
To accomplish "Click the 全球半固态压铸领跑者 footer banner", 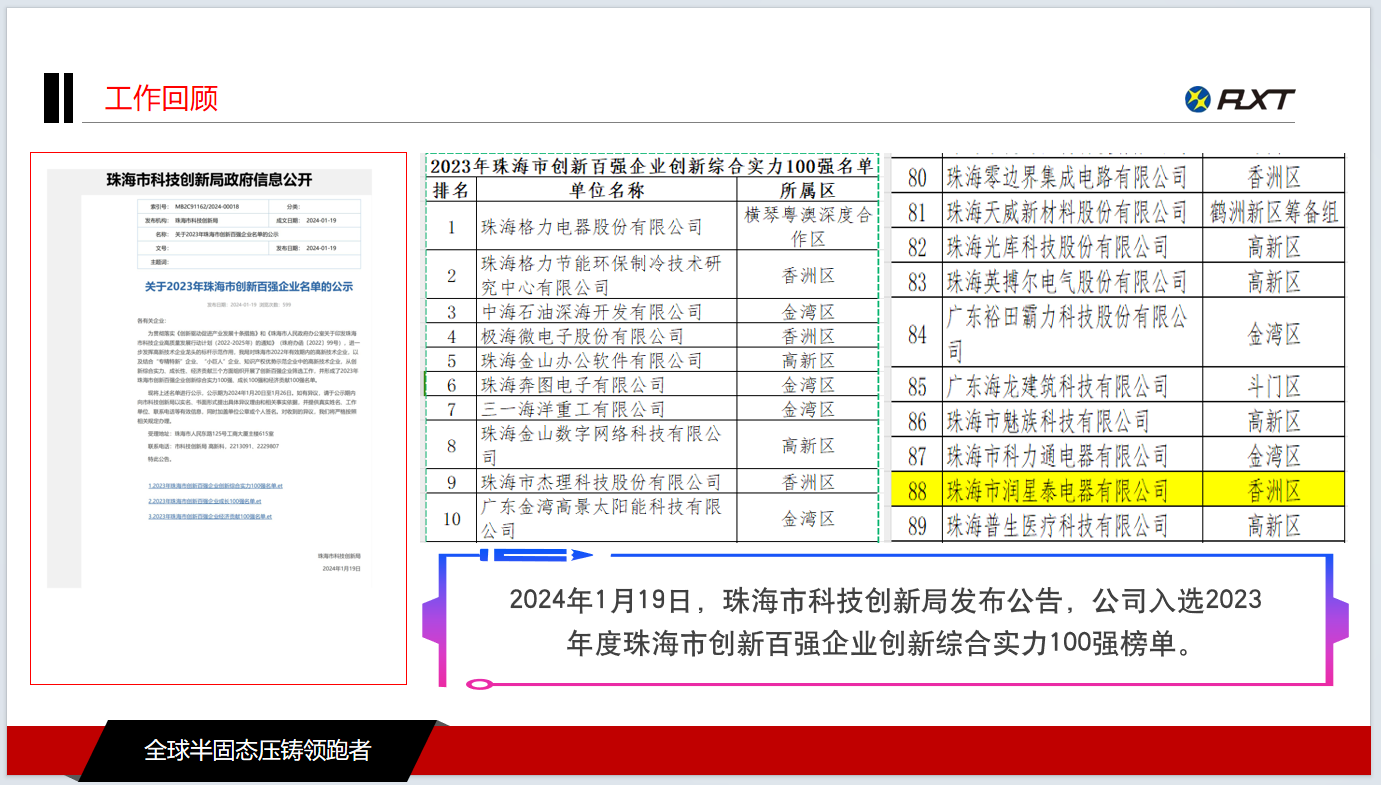I will click(257, 750).
